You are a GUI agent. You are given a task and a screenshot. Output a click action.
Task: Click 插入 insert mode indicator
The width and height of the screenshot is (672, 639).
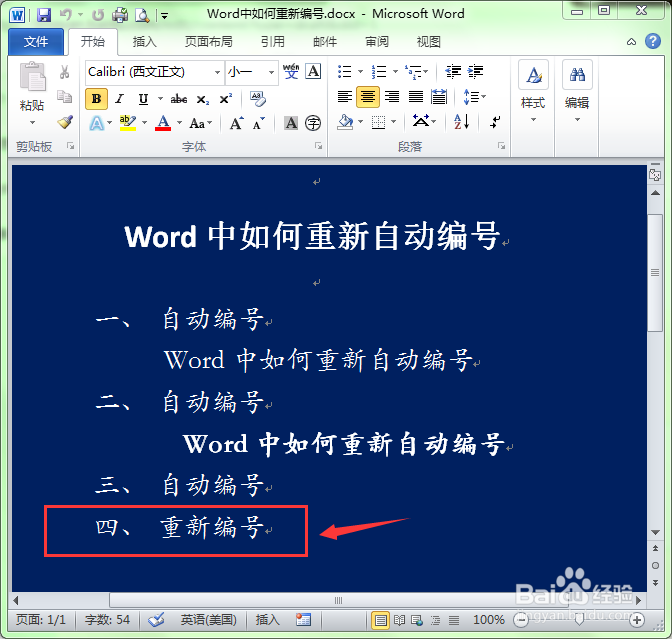(x=267, y=620)
